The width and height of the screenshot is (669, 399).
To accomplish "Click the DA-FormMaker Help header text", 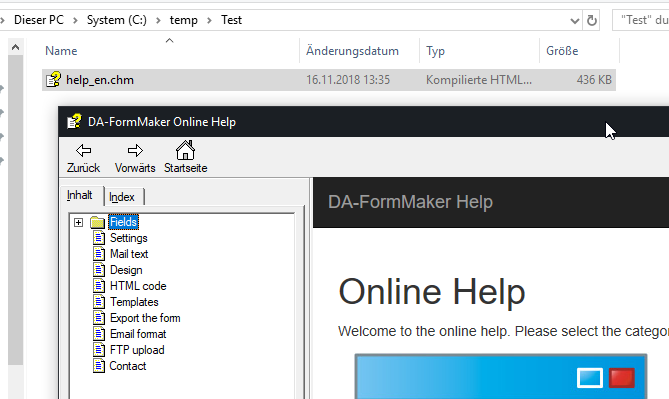I will (x=410, y=202).
